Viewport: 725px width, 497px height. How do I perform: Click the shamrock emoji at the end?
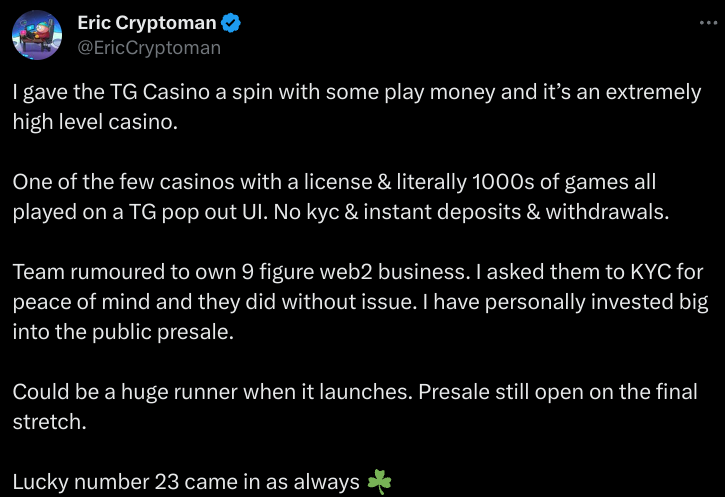click(x=380, y=483)
